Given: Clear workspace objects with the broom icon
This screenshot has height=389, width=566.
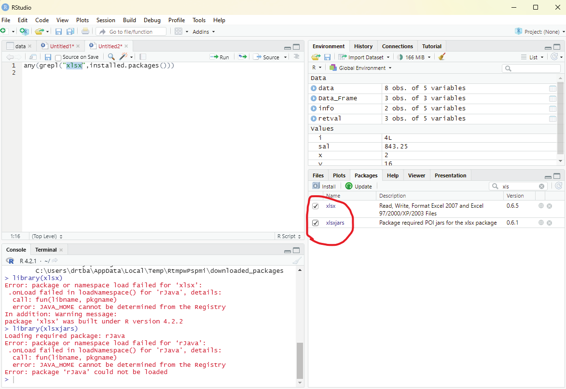Looking at the screenshot, I should point(442,57).
